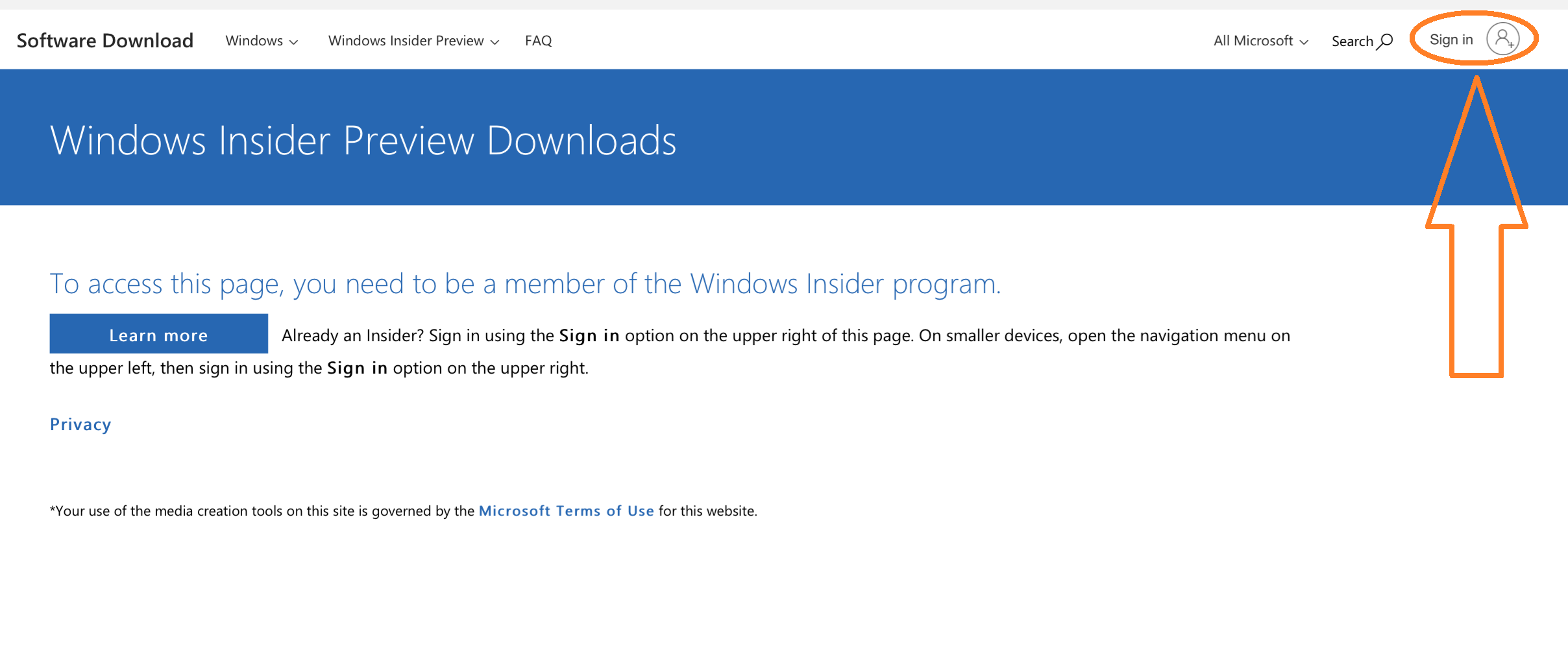This screenshot has width=1568, height=659.
Task: Go to Software Download home
Action: click(x=105, y=41)
